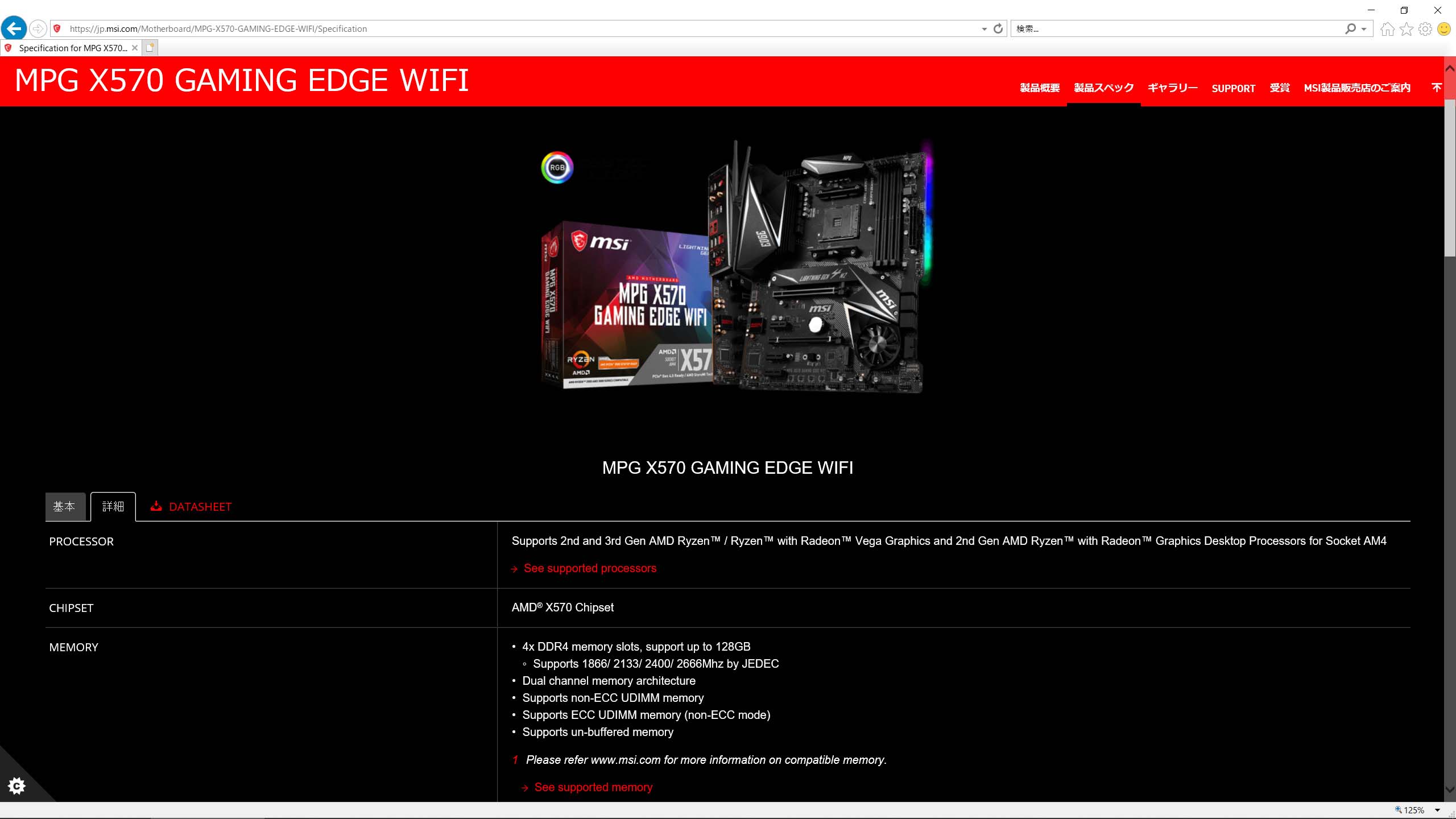Minimize the browser window
The image size is (1456, 819).
[x=1371, y=10]
